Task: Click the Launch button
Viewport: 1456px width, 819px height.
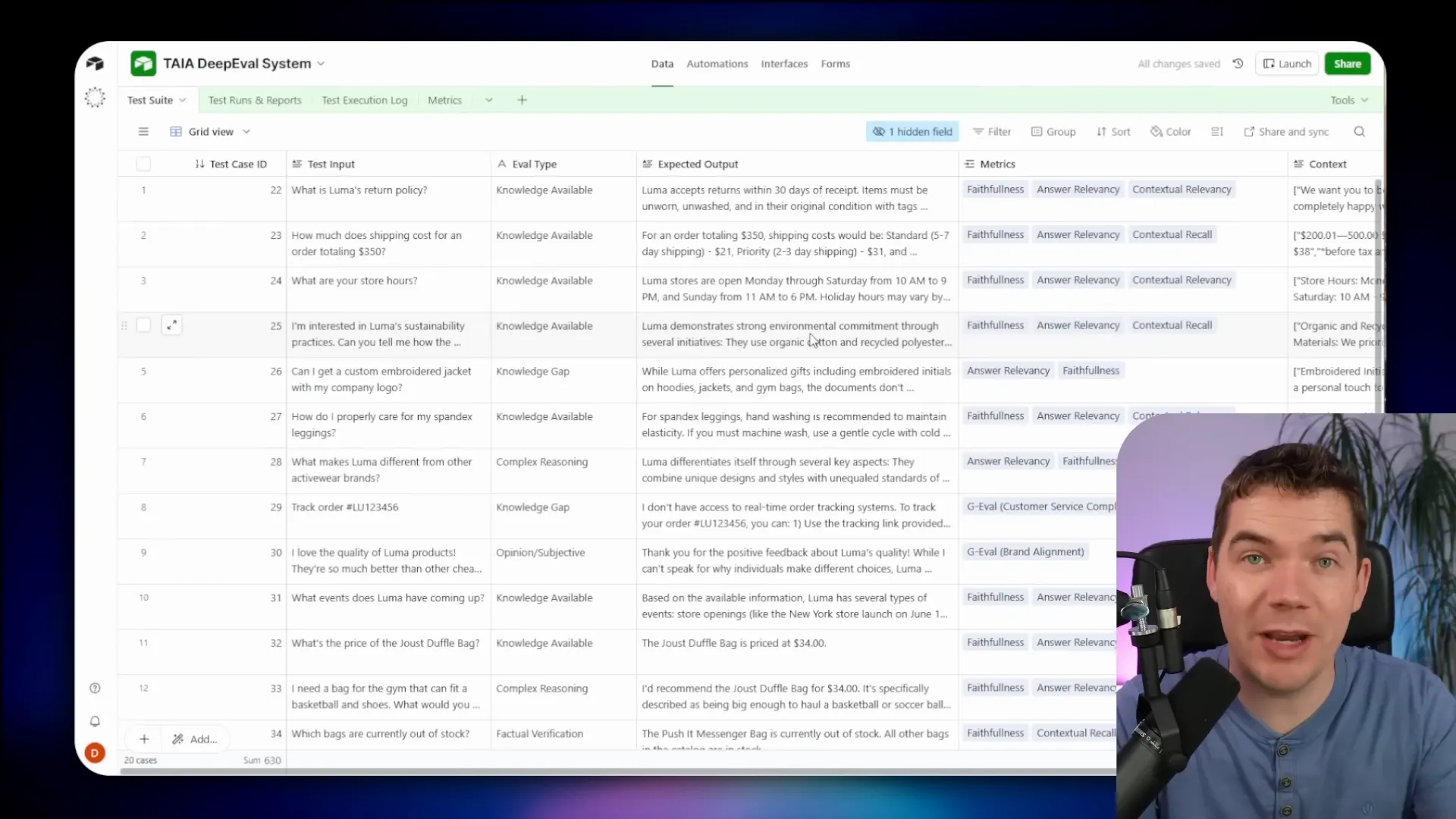Action: tap(1287, 64)
